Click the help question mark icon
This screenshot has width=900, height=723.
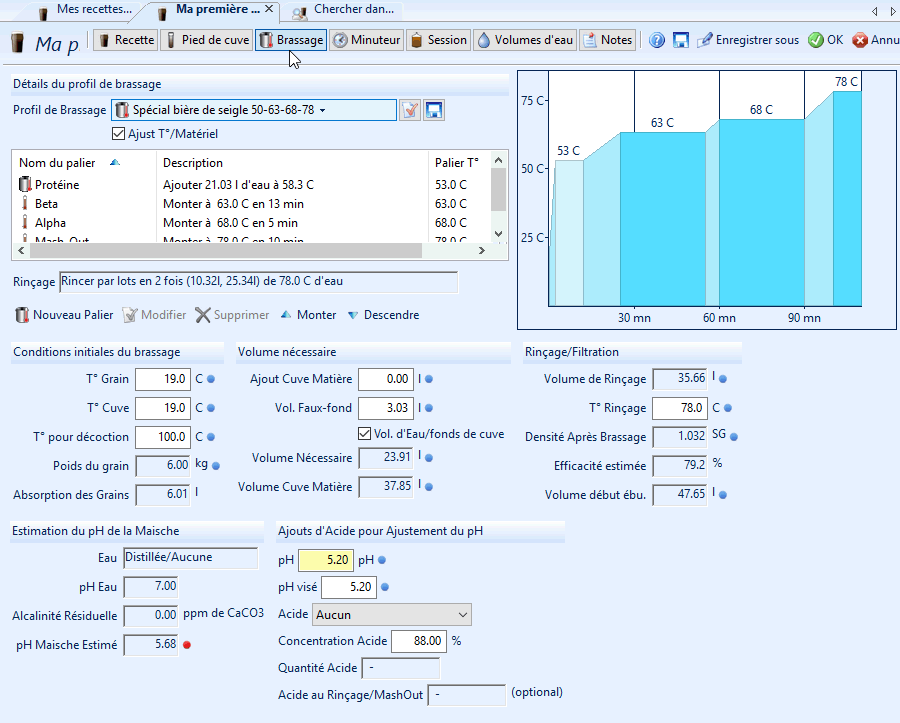(657, 40)
